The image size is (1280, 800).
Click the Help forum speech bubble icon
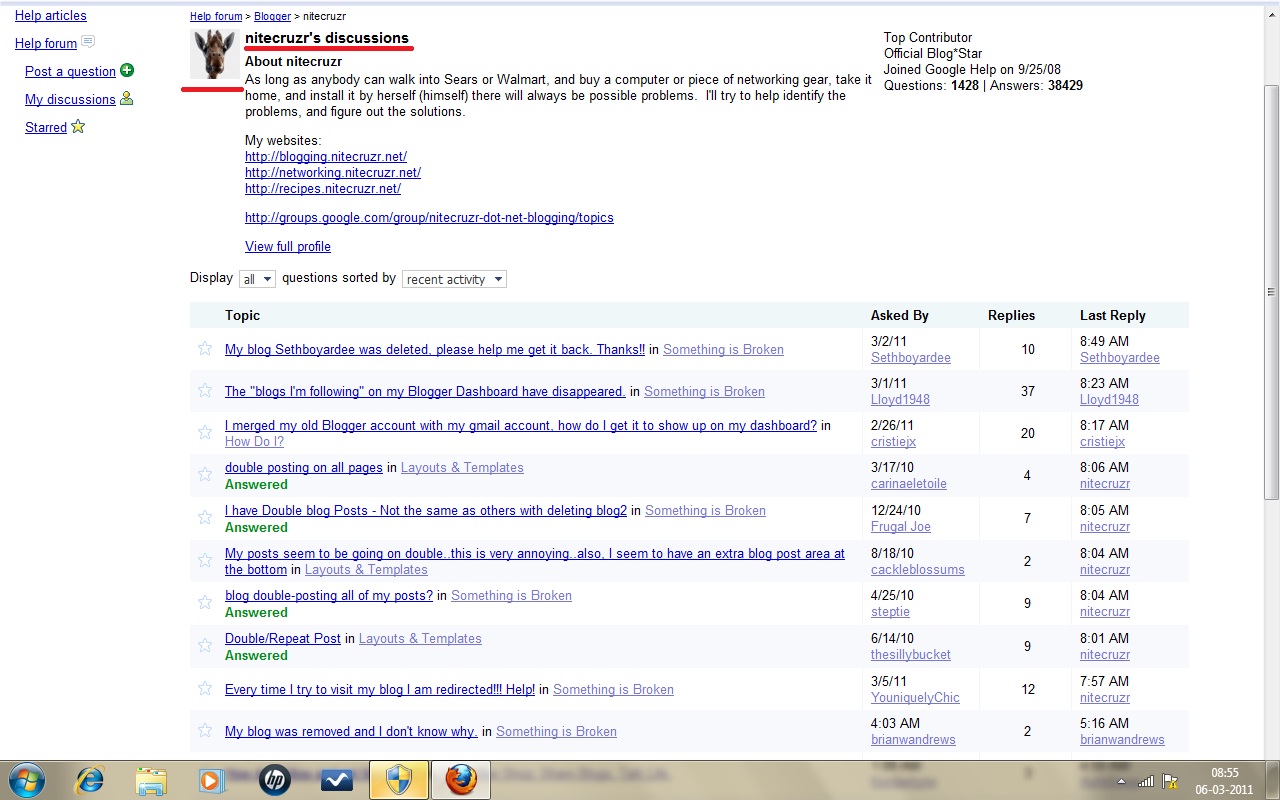pos(88,42)
